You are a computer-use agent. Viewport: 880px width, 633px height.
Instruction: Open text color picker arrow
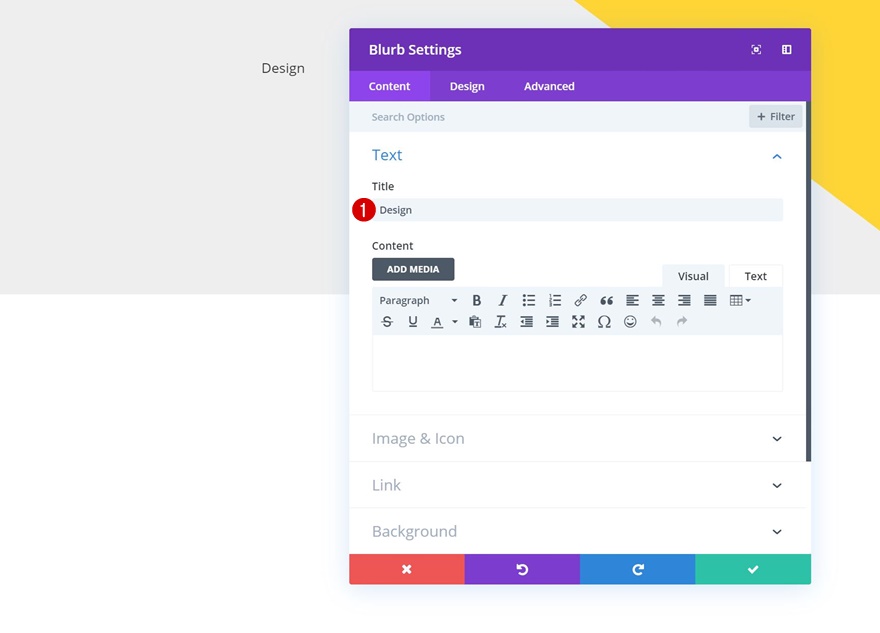[455, 322]
